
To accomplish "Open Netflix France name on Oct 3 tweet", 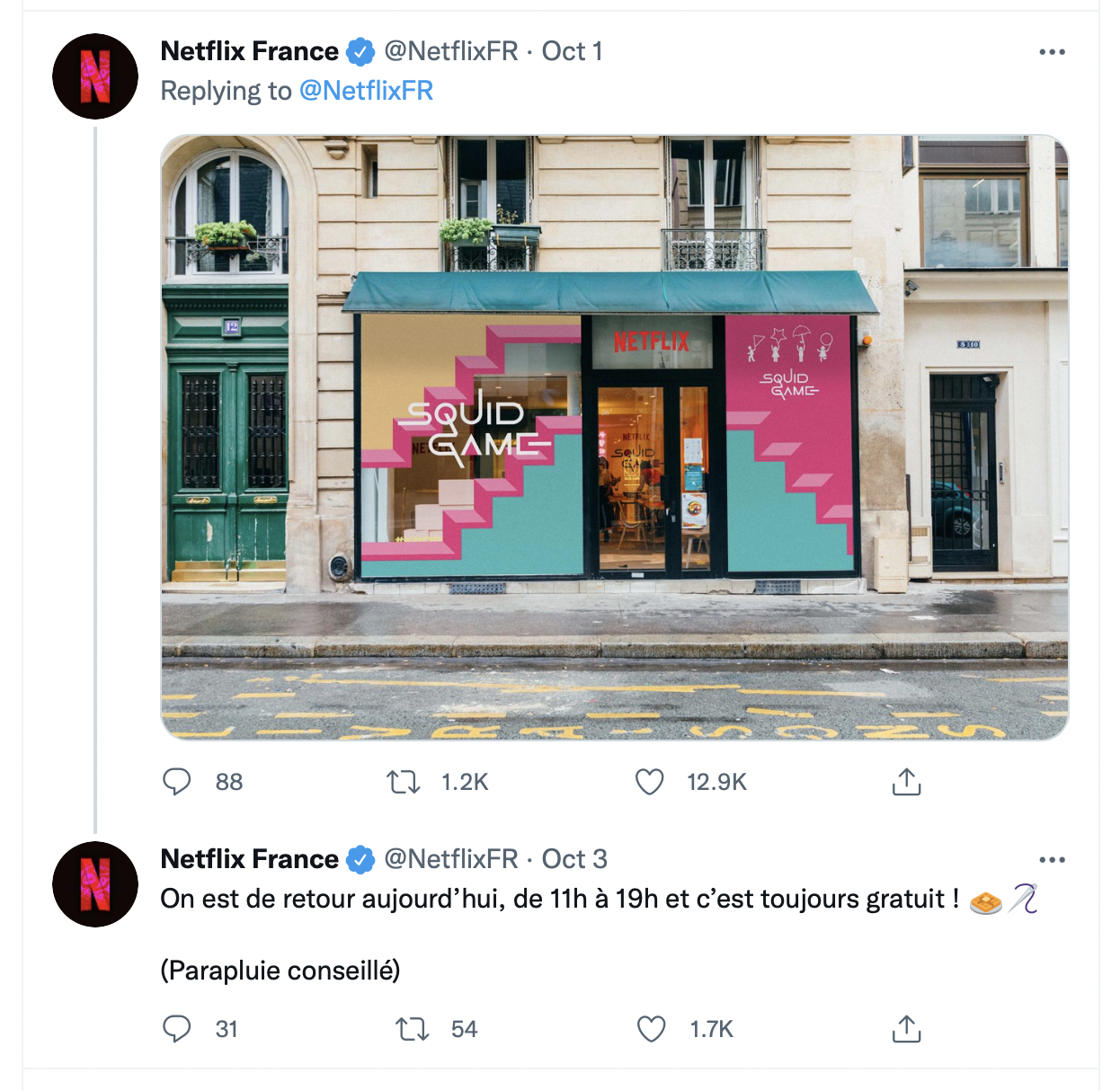I will 249,859.
